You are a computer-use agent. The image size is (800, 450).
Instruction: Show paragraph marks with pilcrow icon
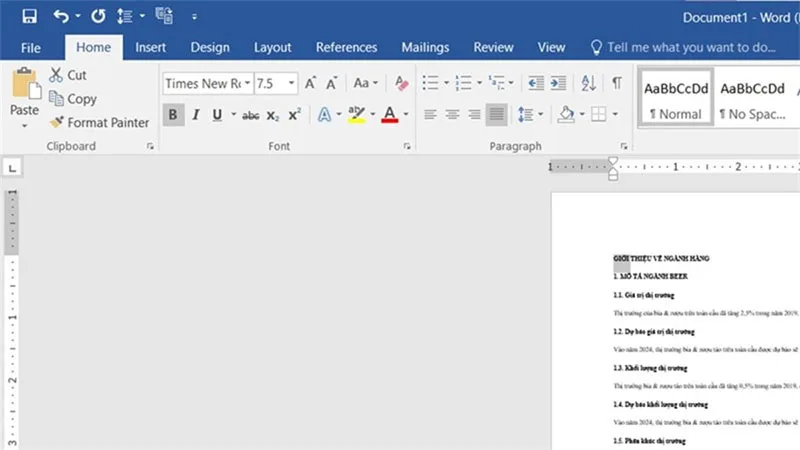(x=617, y=83)
